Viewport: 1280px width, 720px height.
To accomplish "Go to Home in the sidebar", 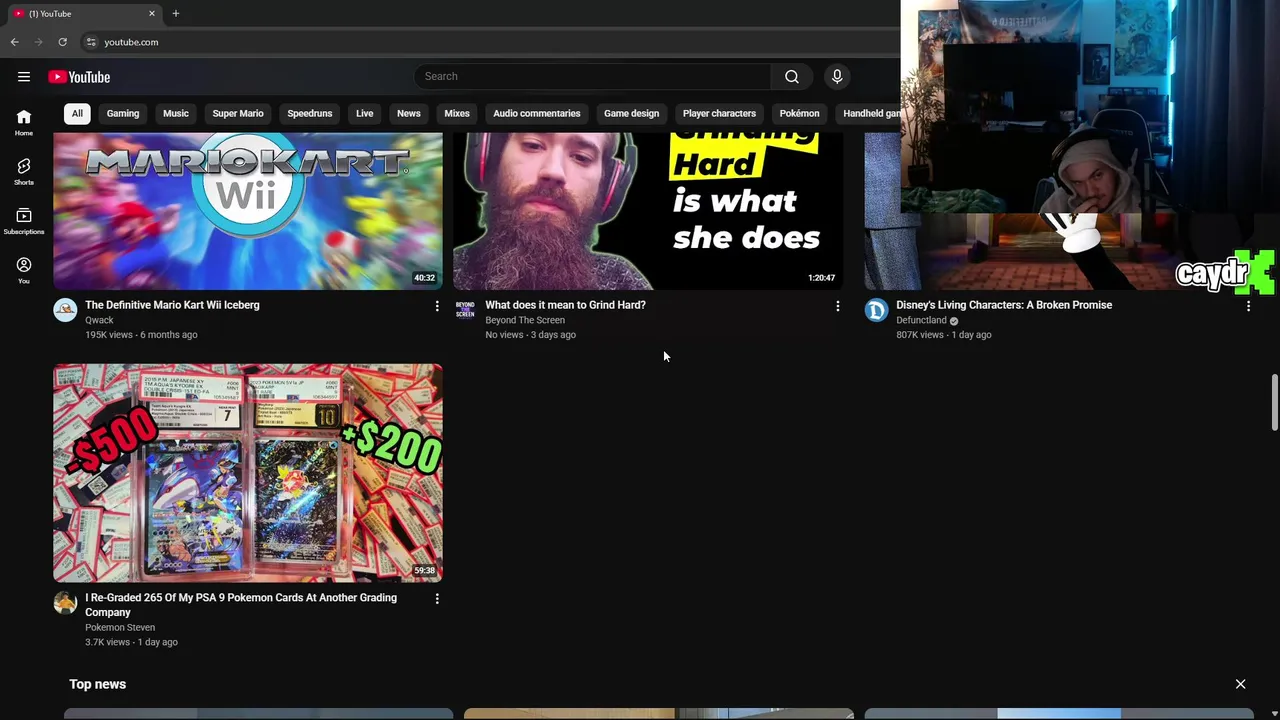I will [x=24, y=122].
